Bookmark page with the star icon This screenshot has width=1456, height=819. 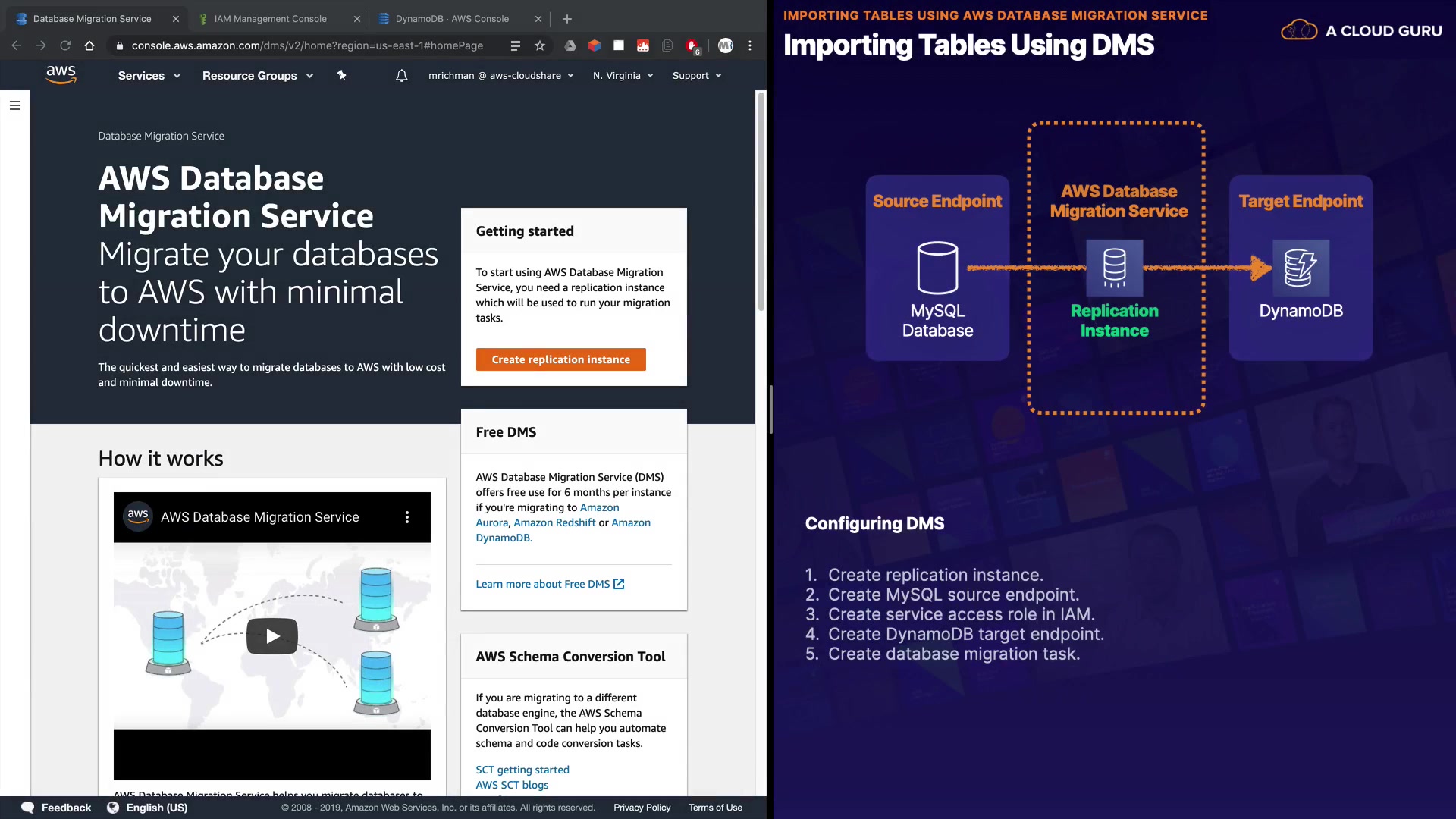pyautogui.click(x=540, y=45)
